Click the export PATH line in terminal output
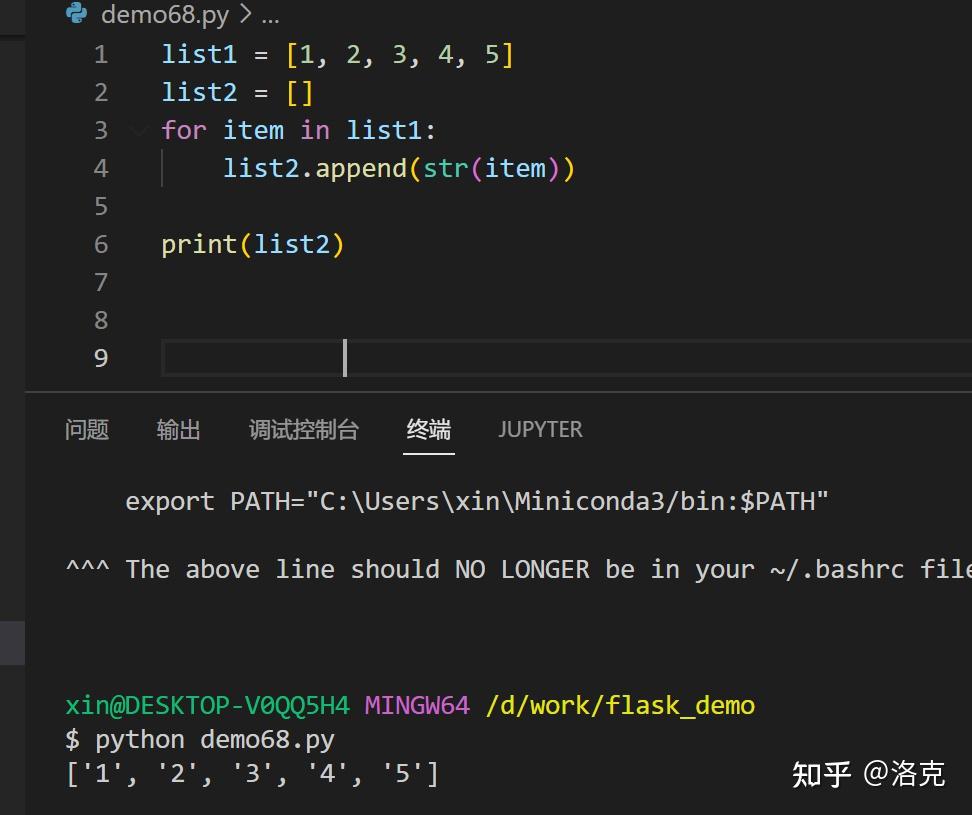This screenshot has width=972, height=815. pos(475,501)
